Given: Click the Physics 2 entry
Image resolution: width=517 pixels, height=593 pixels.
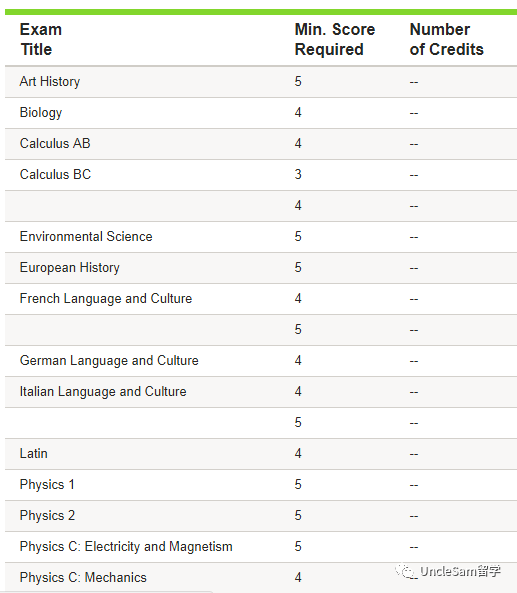Looking at the screenshot, I should 47,516.
